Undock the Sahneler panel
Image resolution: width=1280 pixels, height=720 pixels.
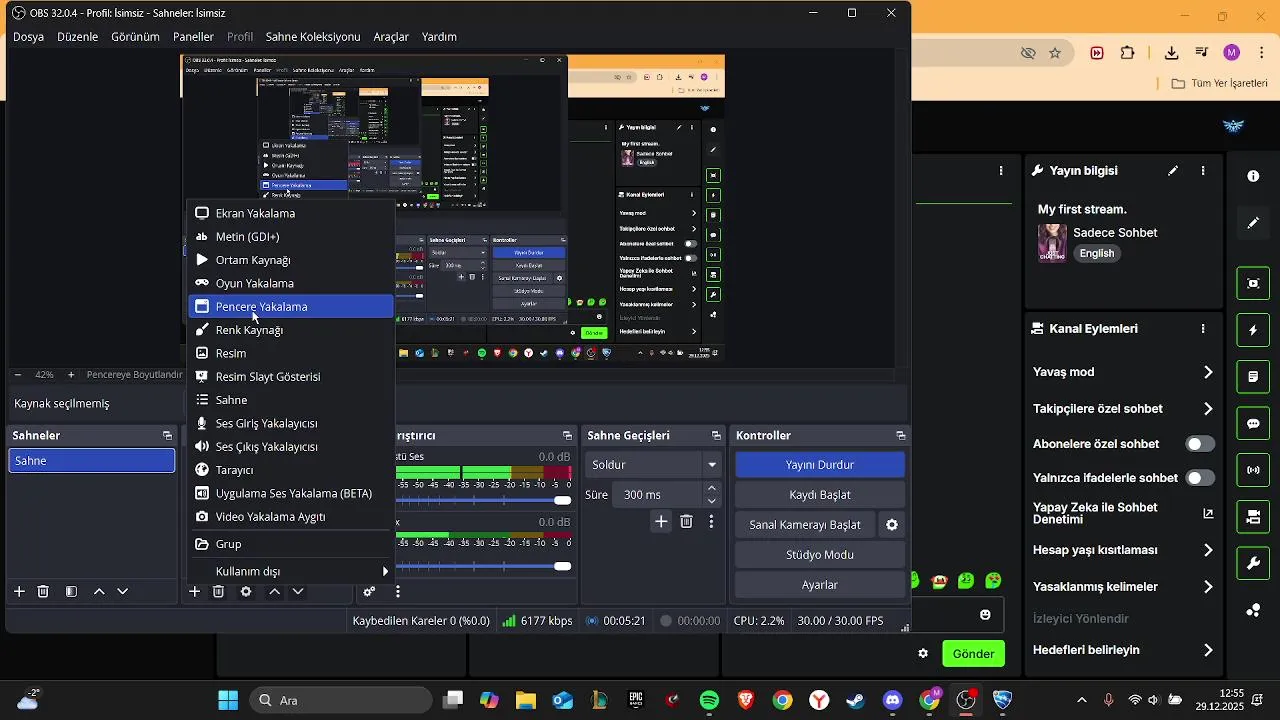167,436
